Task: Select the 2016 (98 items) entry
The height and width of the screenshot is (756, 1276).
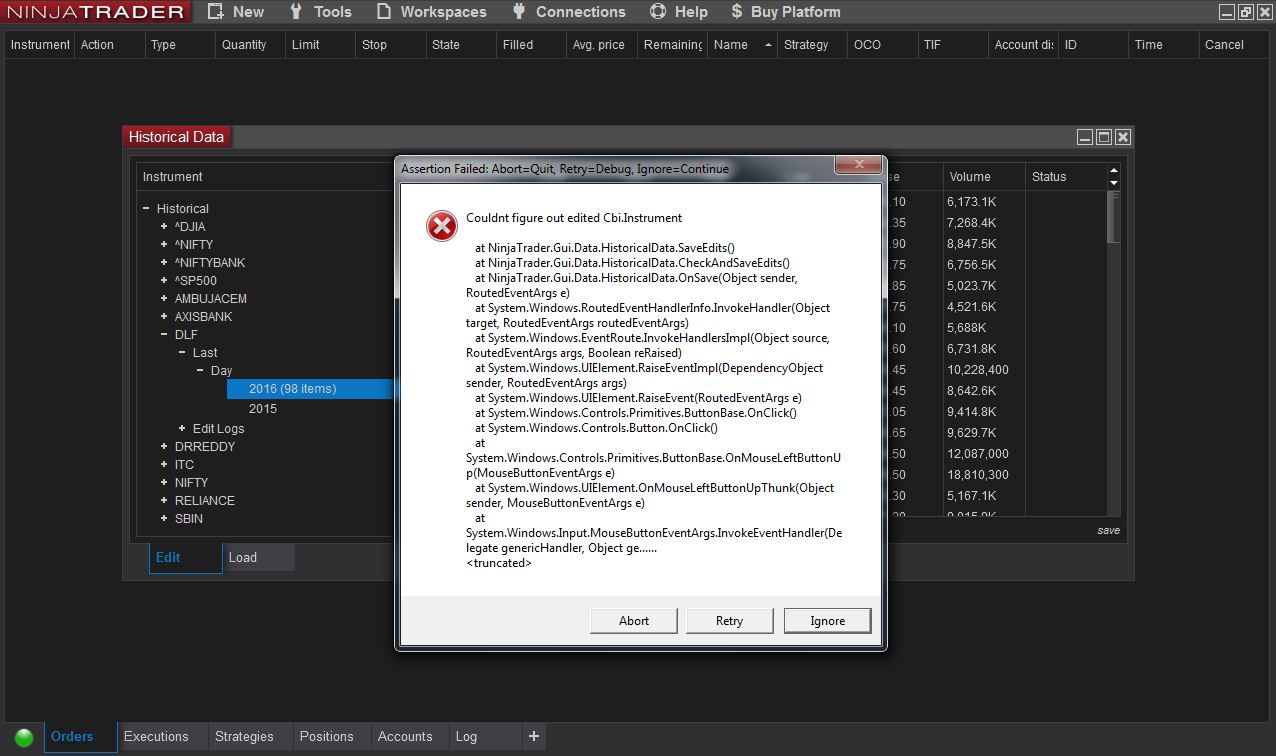Action: click(x=310, y=389)
